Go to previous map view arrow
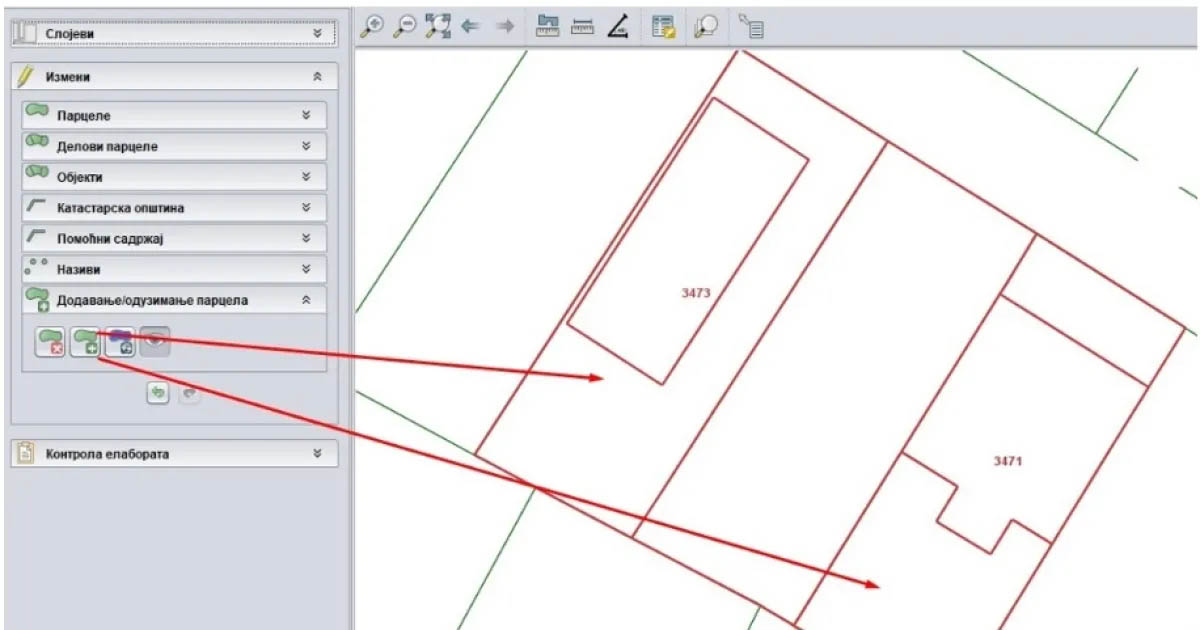1200x630 pixels. 471,27
